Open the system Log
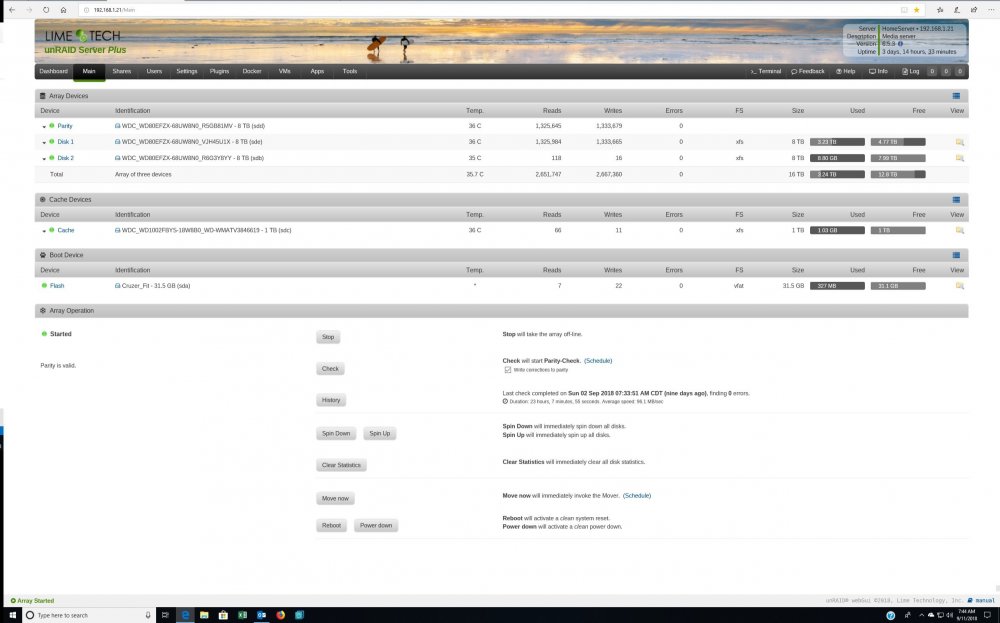 pos(910,71)
